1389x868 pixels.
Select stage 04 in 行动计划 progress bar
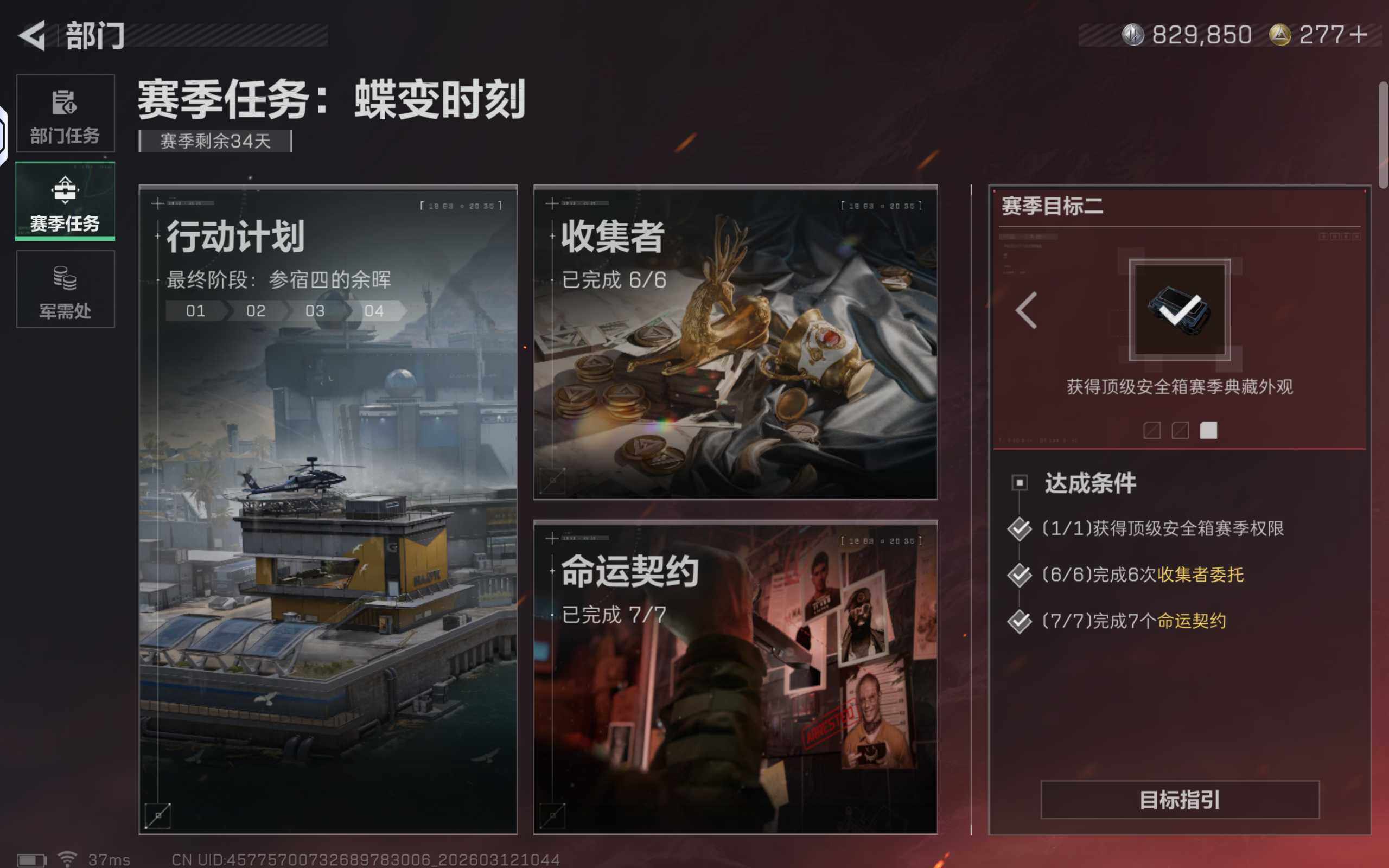pyautogui.click(x=374, y=310)
